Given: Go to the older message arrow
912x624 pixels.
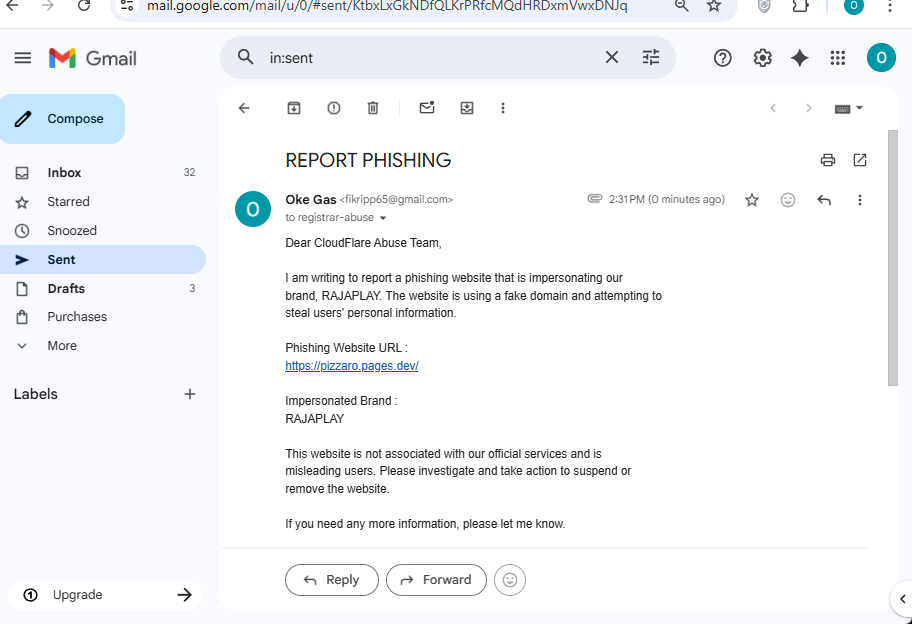Looking at the screenshot, I should click(x=808, y=108).
